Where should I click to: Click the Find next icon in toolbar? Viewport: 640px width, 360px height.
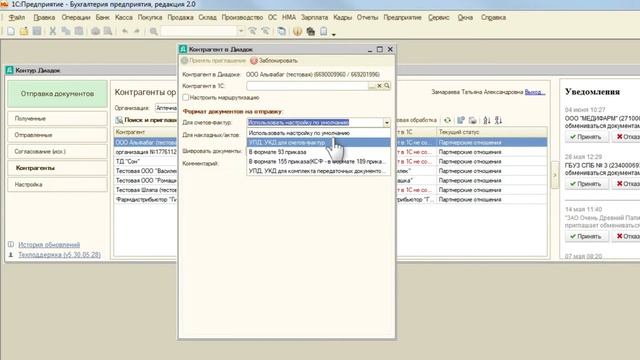point(253,31)
